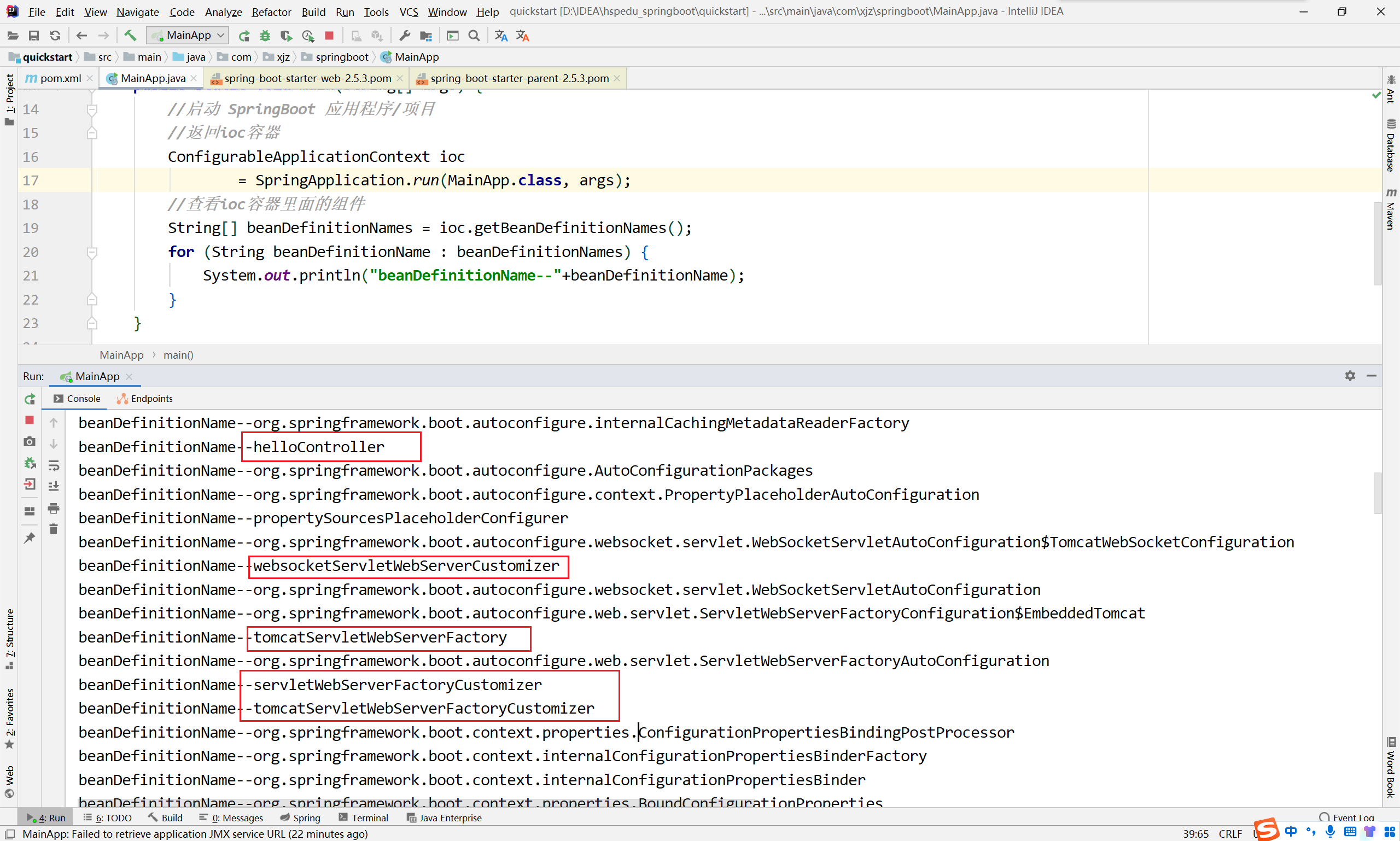Open settings with the wrench icon

405,36
